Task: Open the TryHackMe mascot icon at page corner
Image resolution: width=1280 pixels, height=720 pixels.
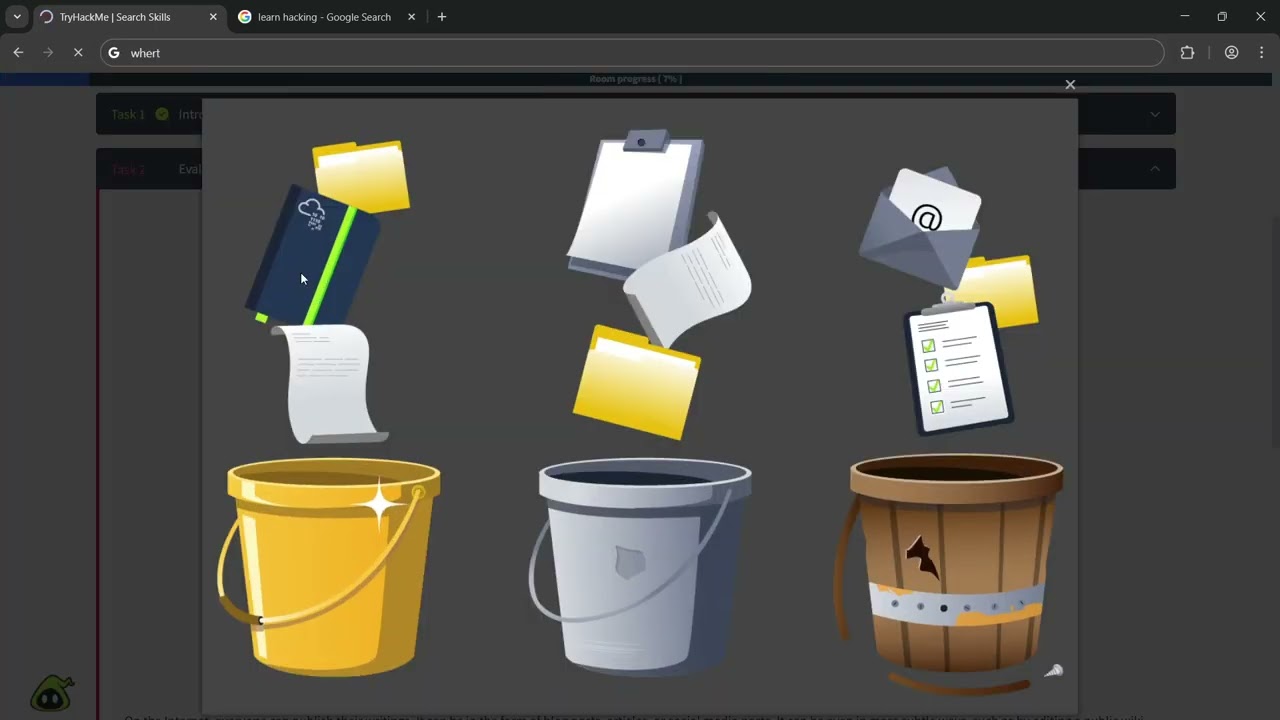Action: point(52,693)
